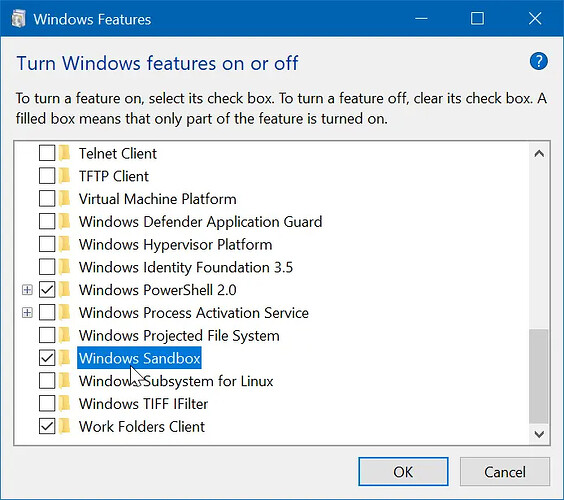Click the scrollbar down arrow
Viewport: 564px width, 500px height.
pyautogui.click(x=539, y=434)
